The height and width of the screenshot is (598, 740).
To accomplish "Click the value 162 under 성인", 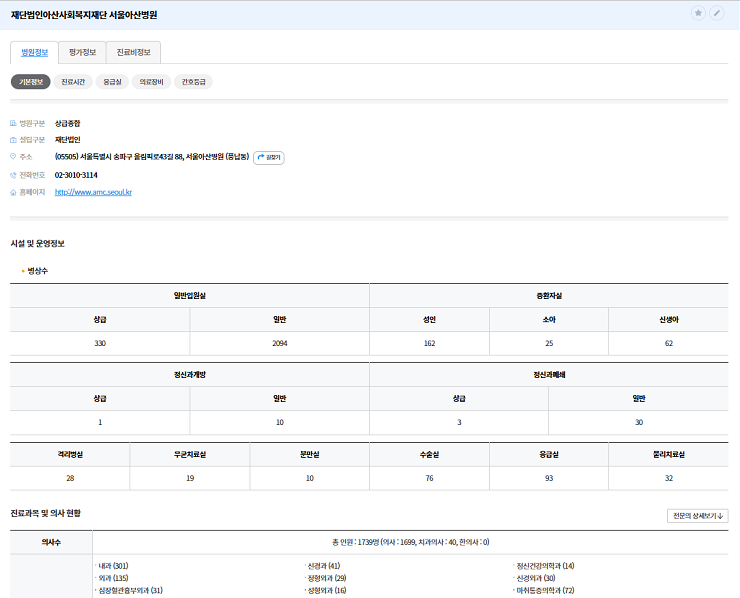I will pyautogui.click(x=429, y=343).
